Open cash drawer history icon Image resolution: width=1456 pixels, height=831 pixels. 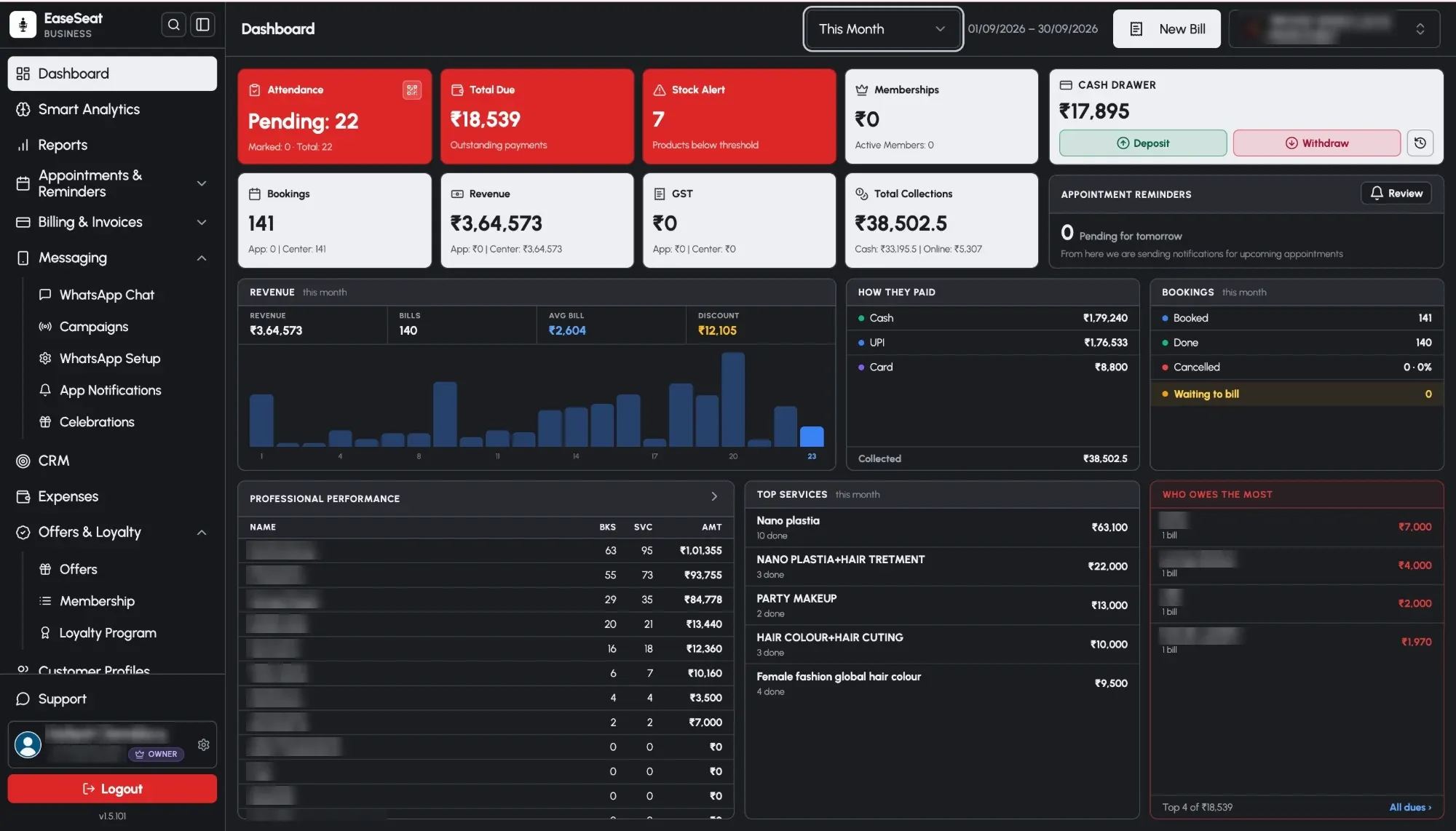click(1420, 143)
